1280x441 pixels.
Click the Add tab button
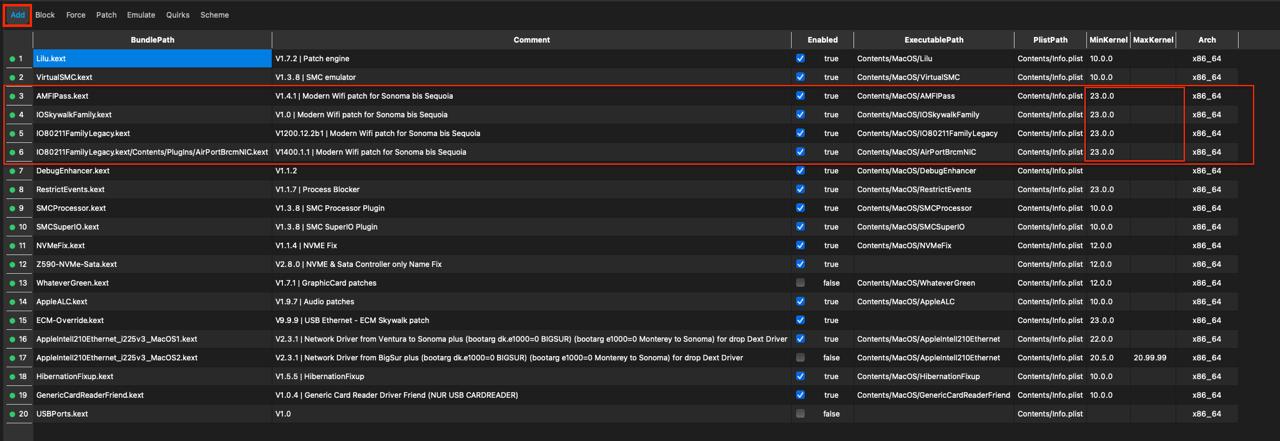coord(17,15)
